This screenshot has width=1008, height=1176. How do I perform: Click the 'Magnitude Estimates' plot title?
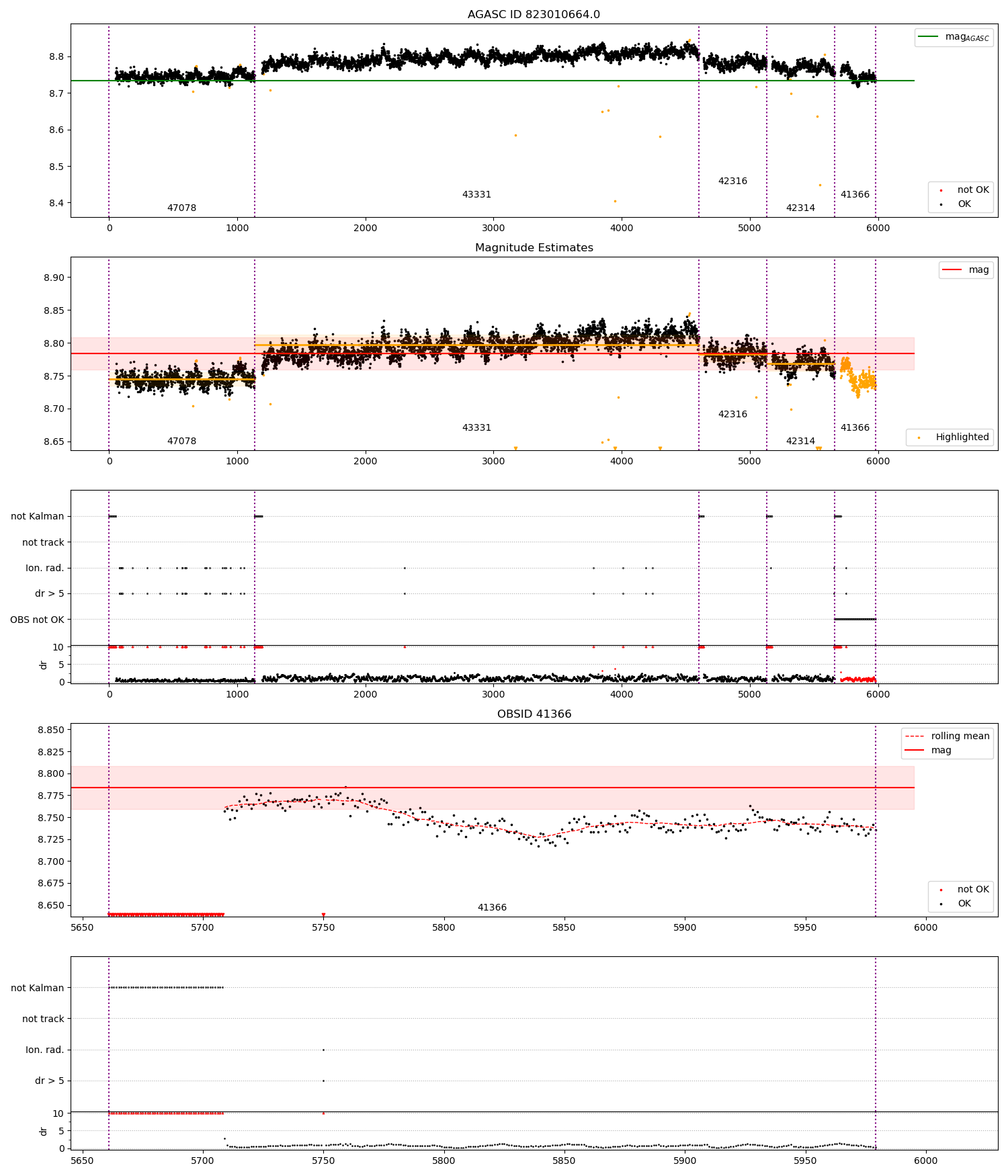pos(534,247)
